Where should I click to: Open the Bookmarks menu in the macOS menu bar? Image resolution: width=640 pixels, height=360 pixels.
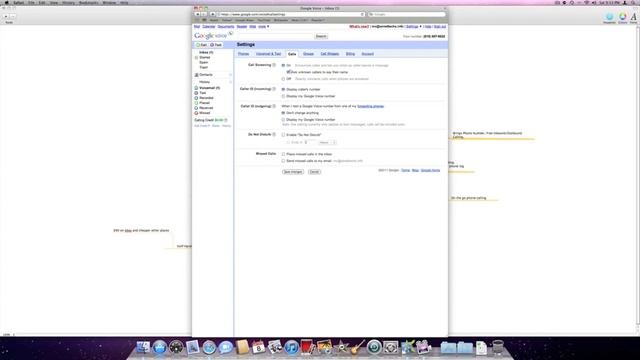[x=88, y=2]
